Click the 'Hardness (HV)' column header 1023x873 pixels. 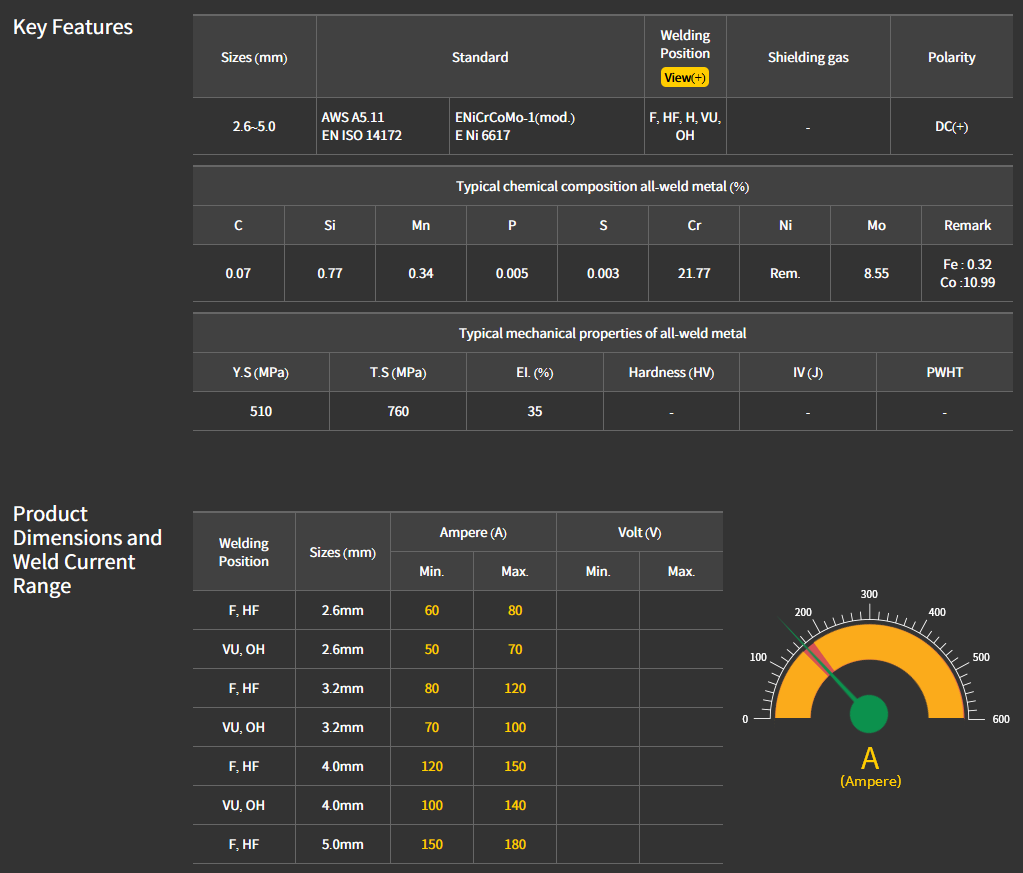coord(671,372)
